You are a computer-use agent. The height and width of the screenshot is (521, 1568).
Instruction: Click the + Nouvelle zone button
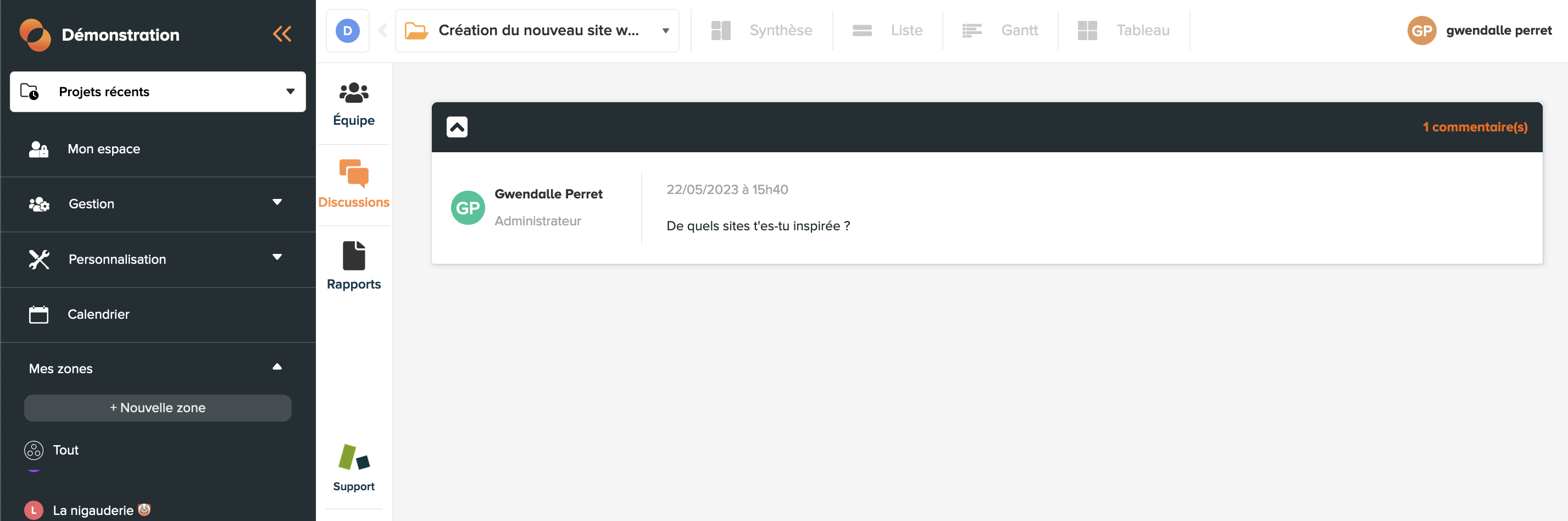158,408
